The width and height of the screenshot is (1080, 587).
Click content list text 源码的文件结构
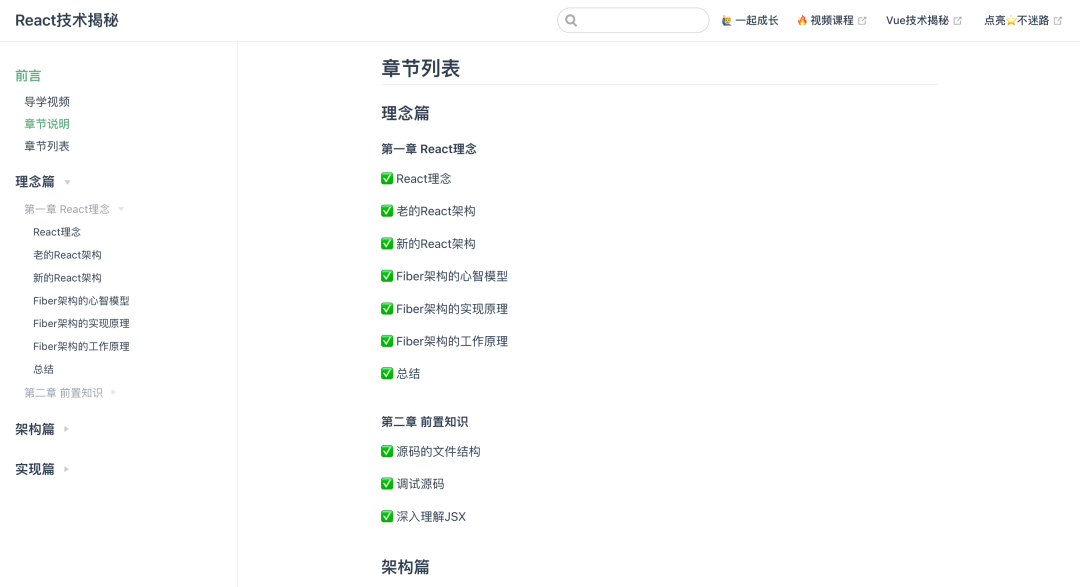[x=438, y=451]
